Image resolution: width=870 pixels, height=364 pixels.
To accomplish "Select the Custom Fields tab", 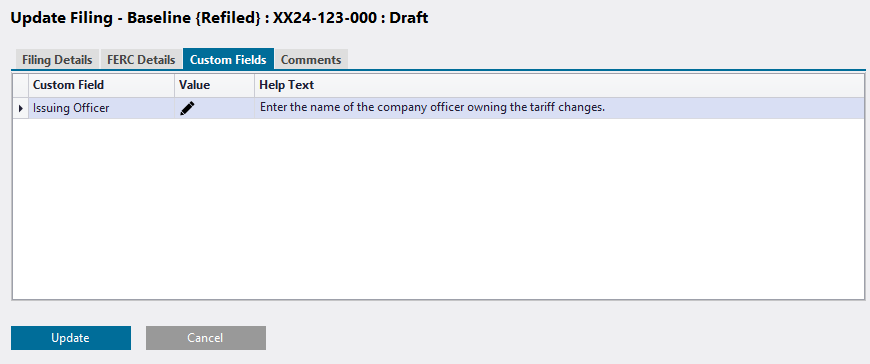I will tap(228, 59).
